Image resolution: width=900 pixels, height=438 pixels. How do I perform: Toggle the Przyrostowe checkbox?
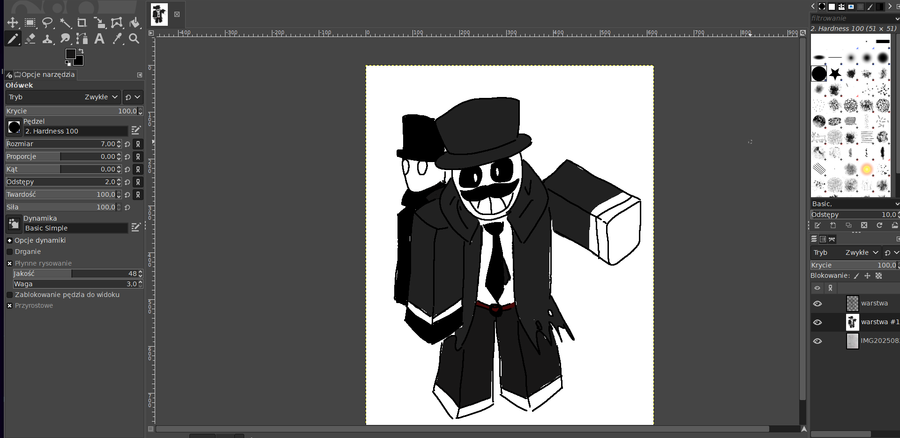10,305
